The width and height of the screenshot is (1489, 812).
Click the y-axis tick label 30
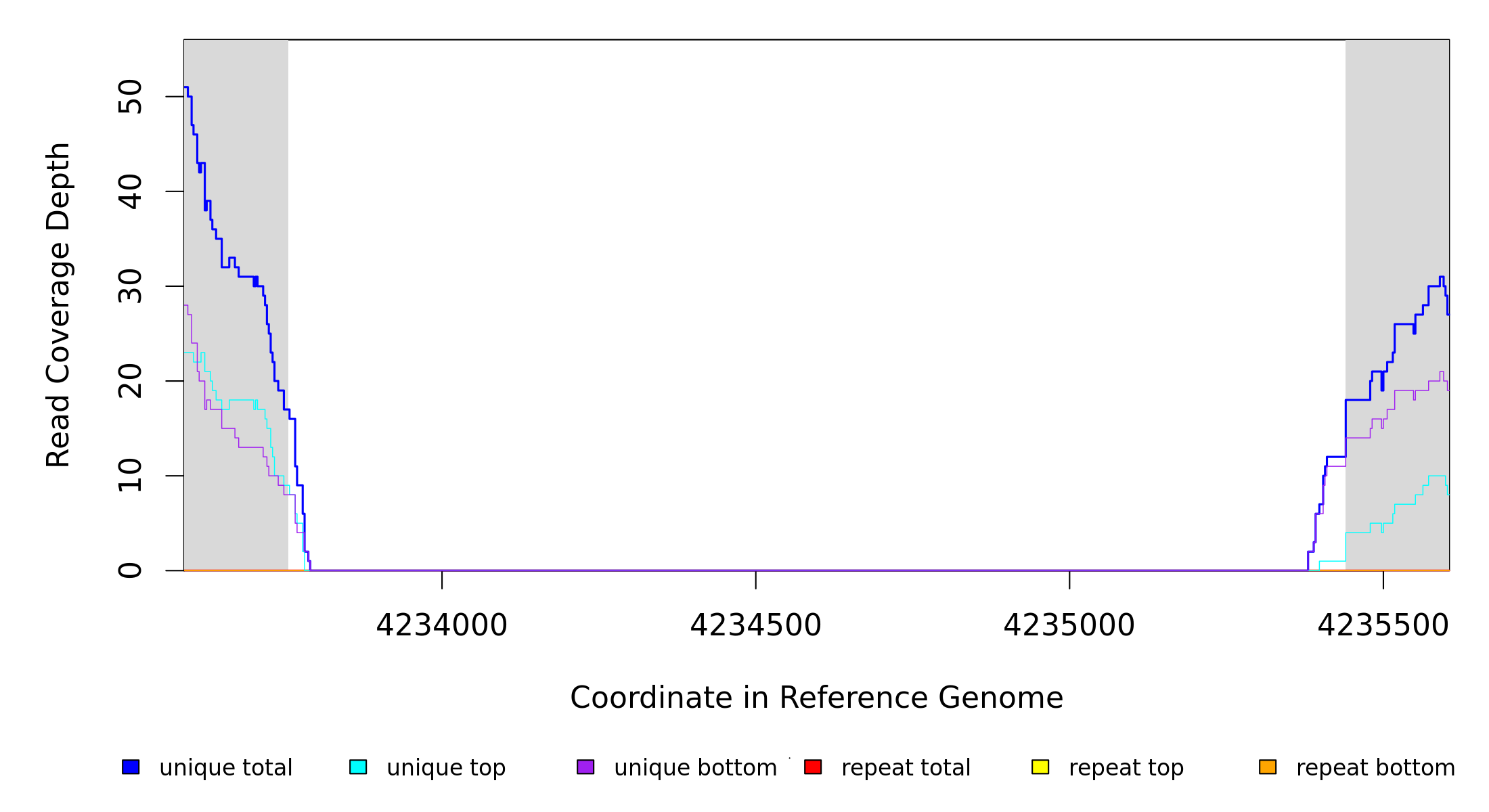click(x=130, y=286)
